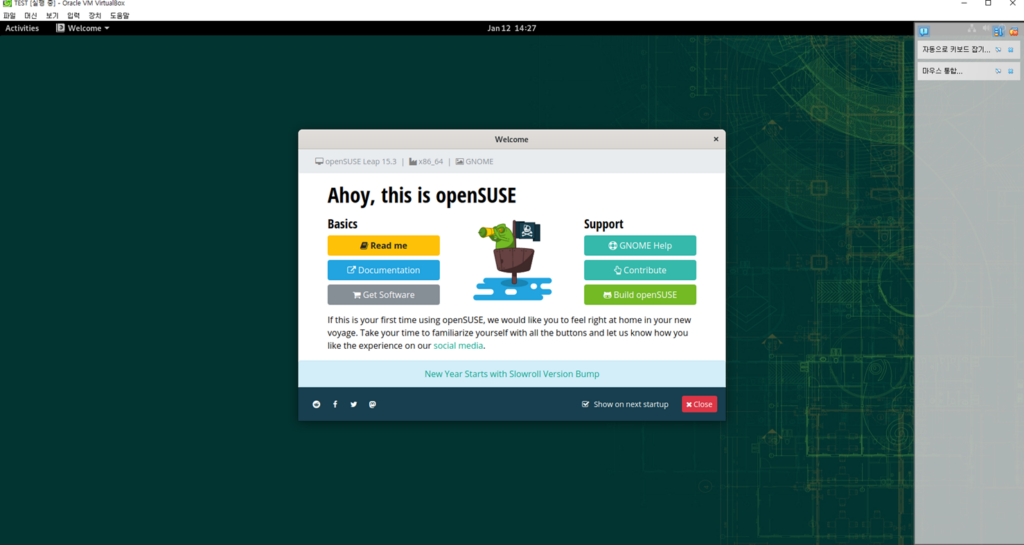Open the 도움말 menu in VirtualBox
Viewport: 1024px width, 545px height.
[120, 16]
